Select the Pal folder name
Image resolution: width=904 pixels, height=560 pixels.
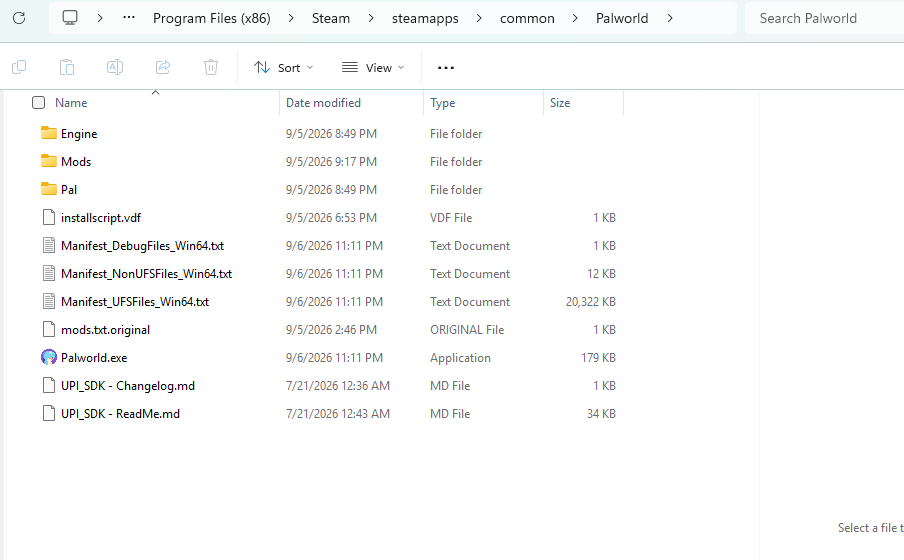(69, 190)
